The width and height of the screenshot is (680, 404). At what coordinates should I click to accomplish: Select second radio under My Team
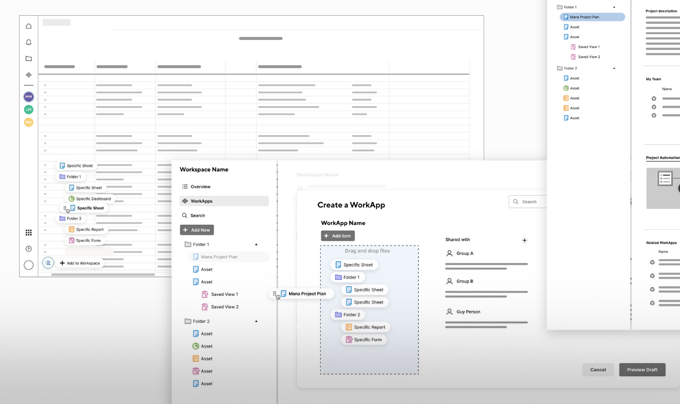pos(654,107)
